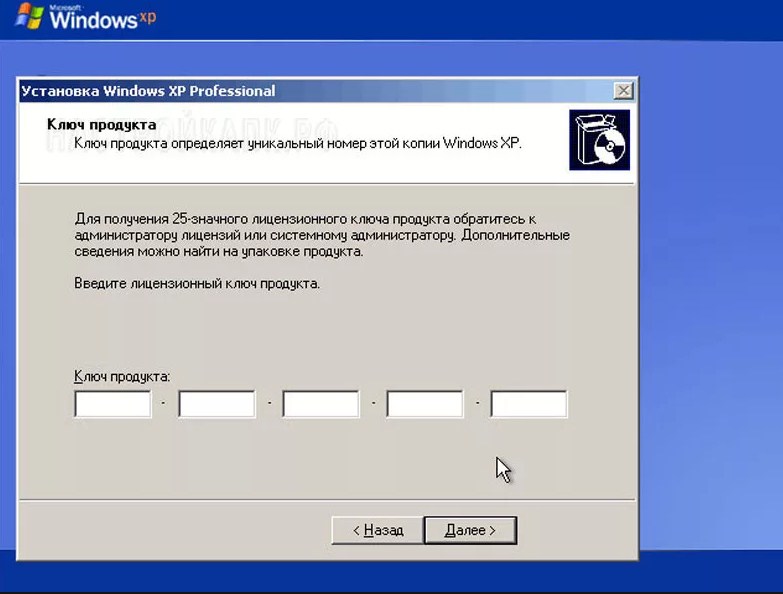783x594 pixels.
Task: Close the Windows XP setup dialog
Action: 623,91
